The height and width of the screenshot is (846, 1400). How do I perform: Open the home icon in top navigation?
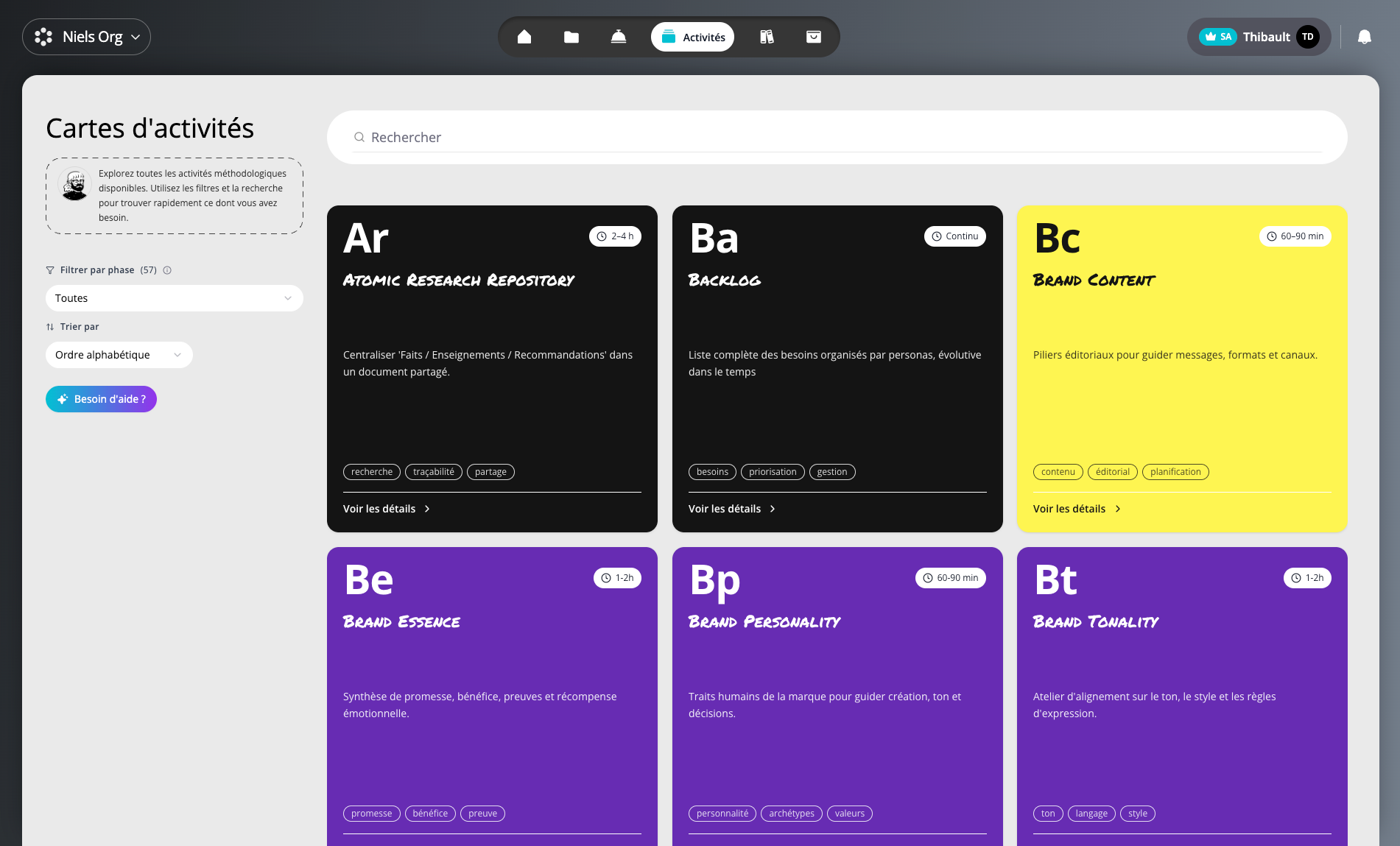click(524, 37)
